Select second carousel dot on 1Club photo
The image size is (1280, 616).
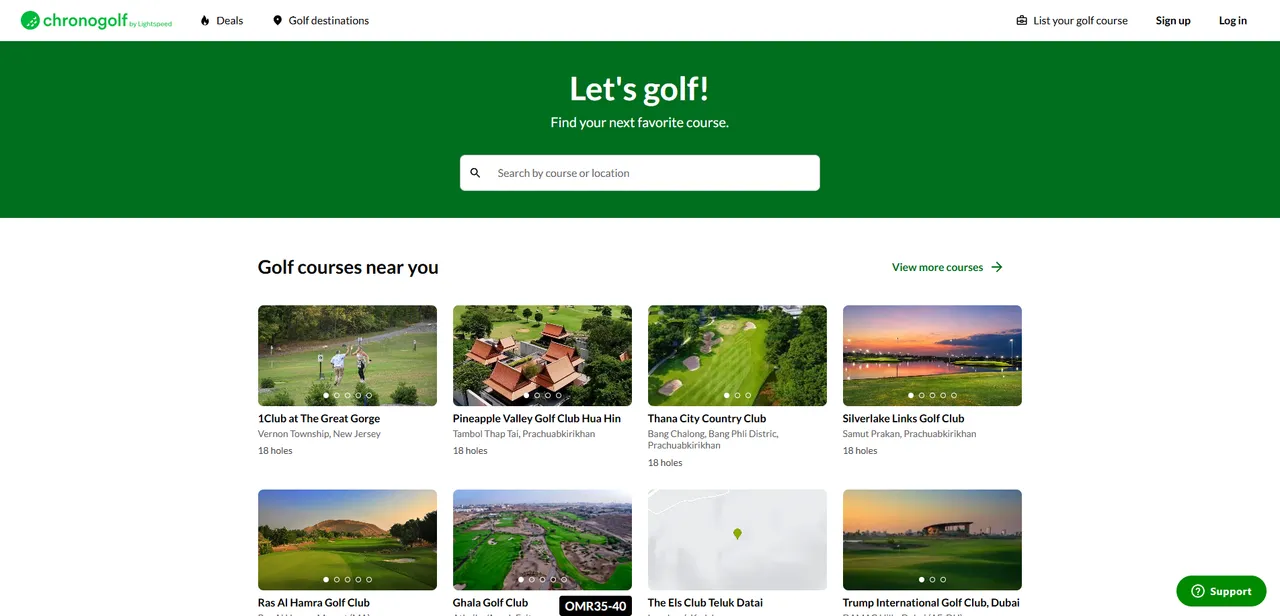[337, 395]
